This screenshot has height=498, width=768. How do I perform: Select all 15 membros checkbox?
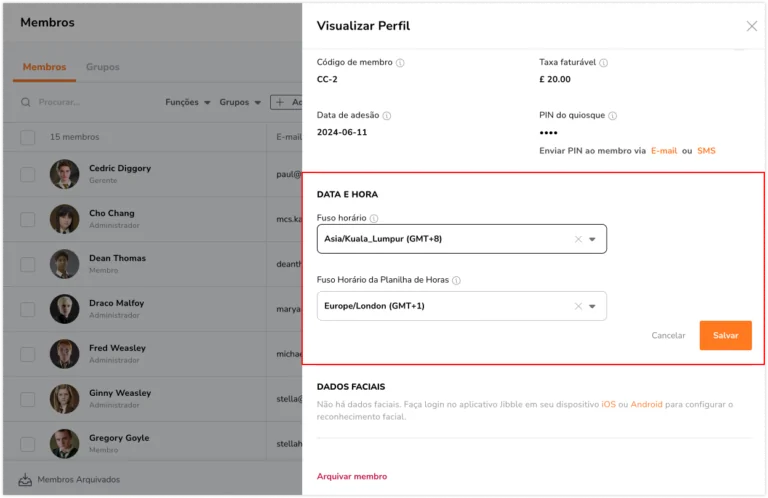click(27, 137)
